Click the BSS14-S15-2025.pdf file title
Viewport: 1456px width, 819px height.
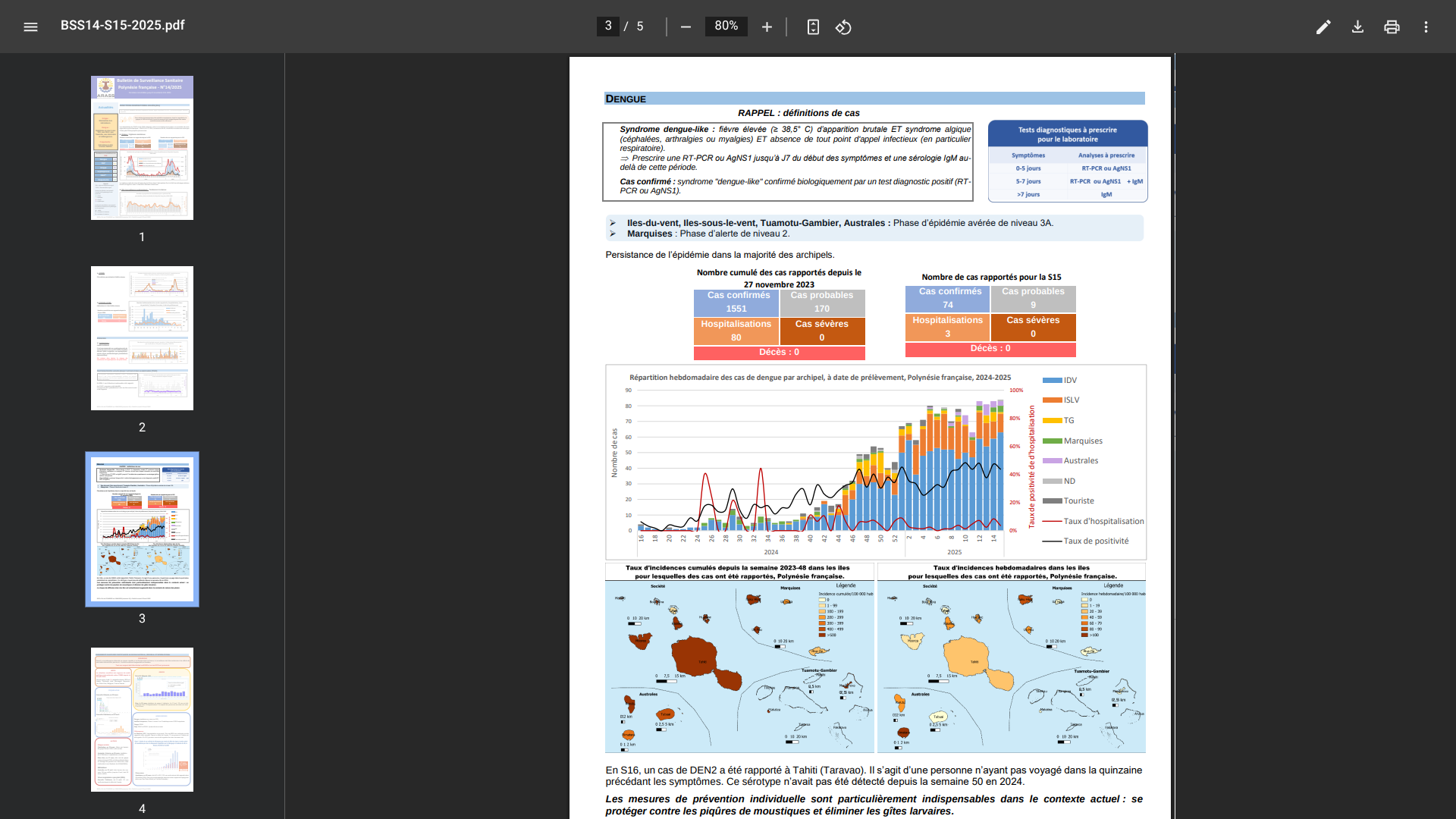[x=123, y=25]
